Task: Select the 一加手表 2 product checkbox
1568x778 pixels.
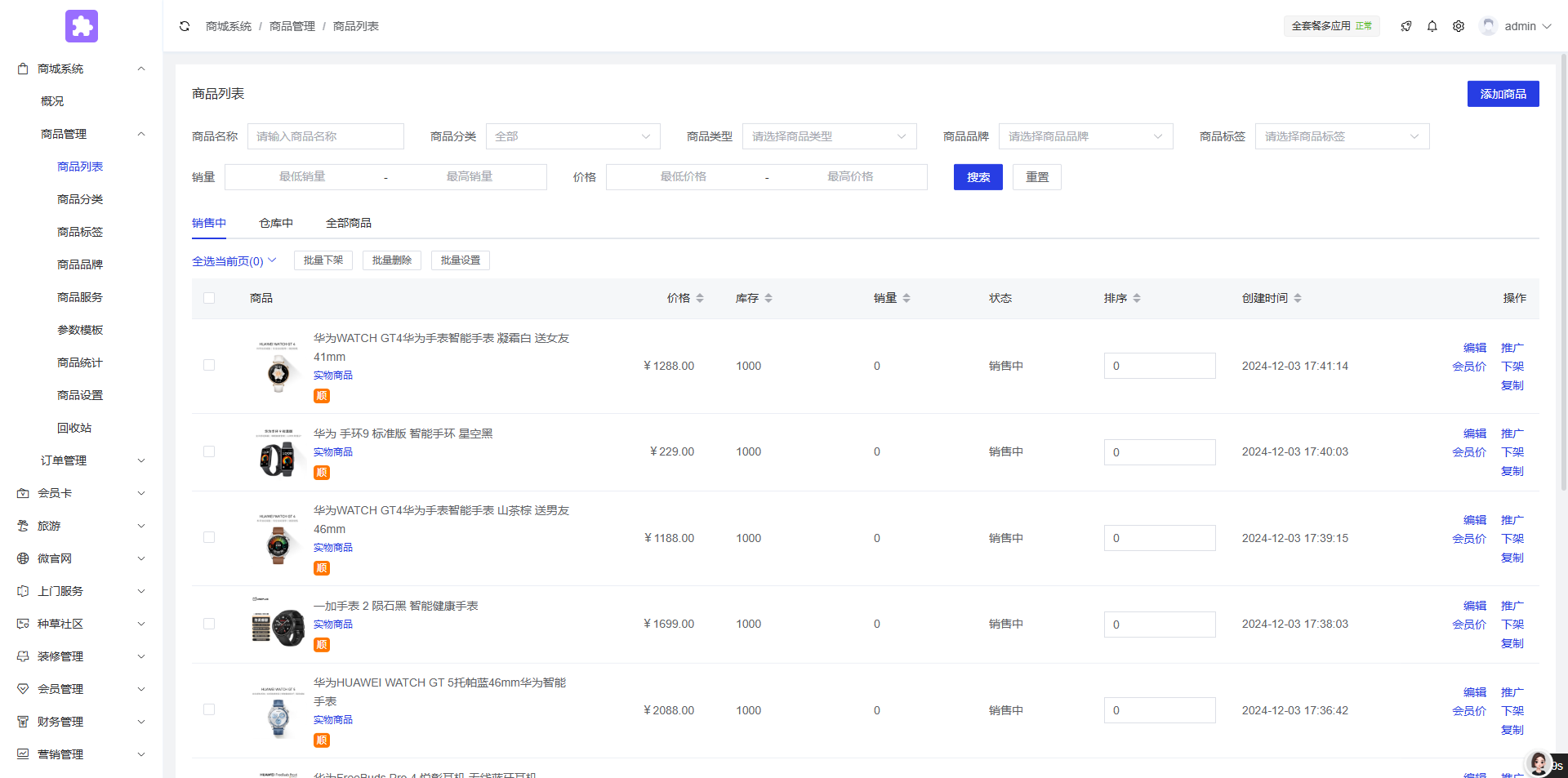Action: click(x=209, y=625)
